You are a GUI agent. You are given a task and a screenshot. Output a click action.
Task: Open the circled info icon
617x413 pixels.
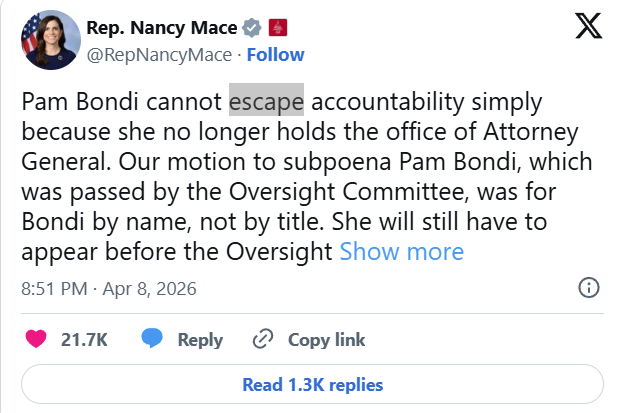(590, 289)
